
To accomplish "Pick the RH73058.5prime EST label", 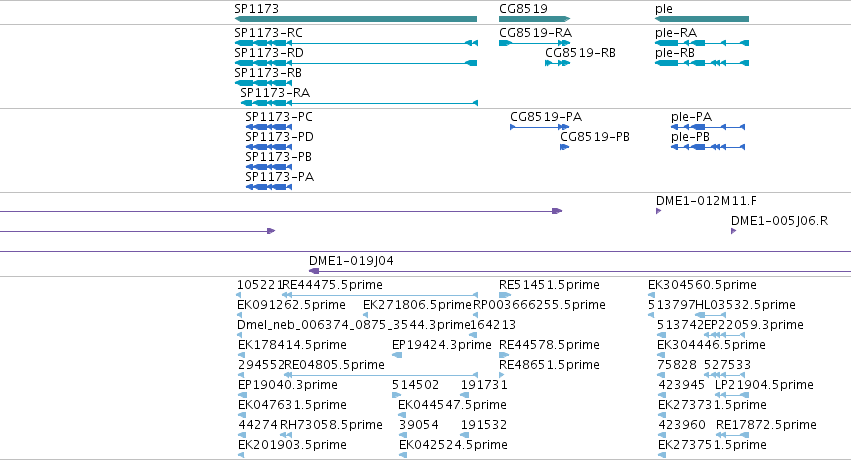I will point(332,425).
